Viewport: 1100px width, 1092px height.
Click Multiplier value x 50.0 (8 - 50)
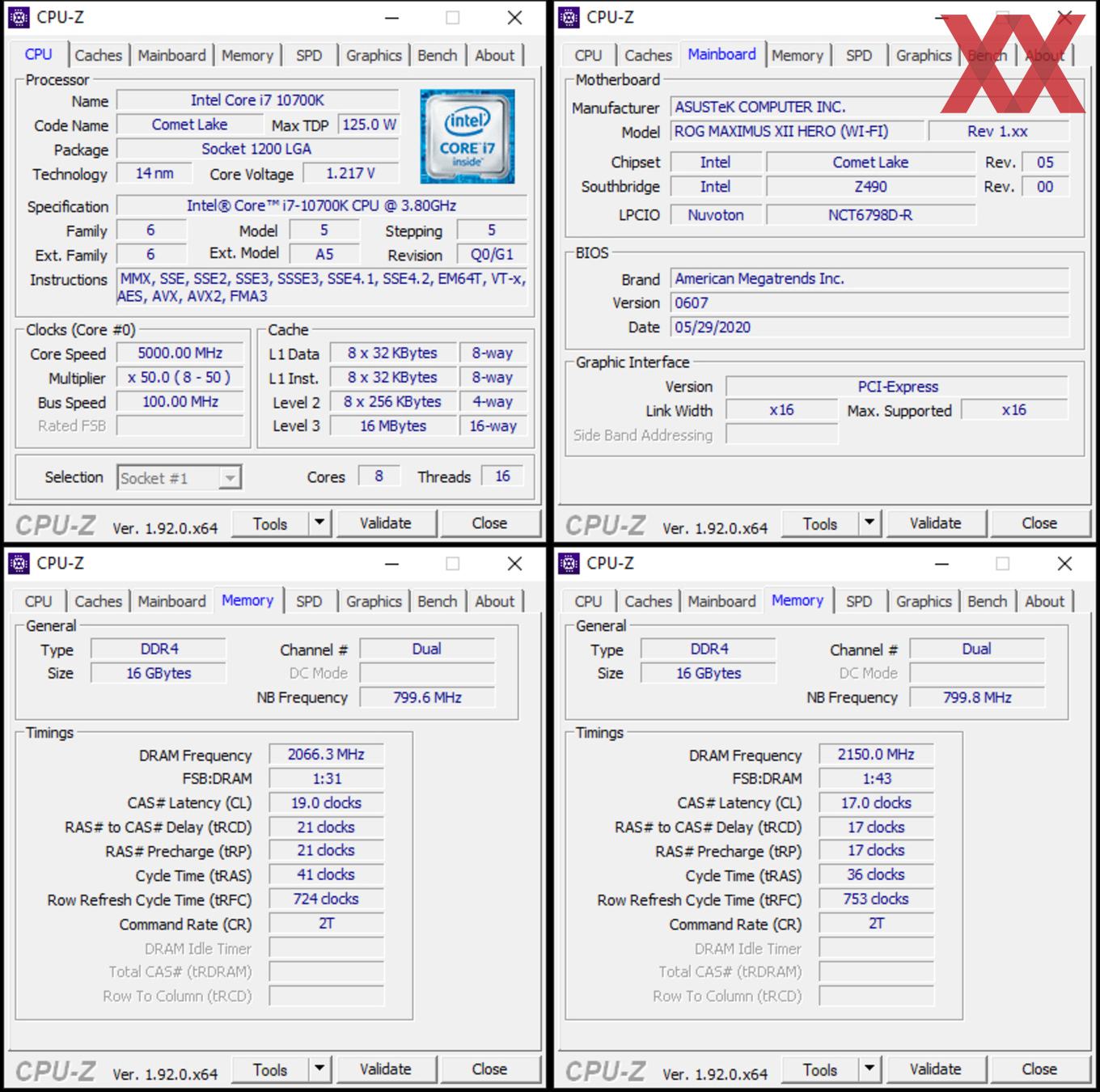pos(180,378)
